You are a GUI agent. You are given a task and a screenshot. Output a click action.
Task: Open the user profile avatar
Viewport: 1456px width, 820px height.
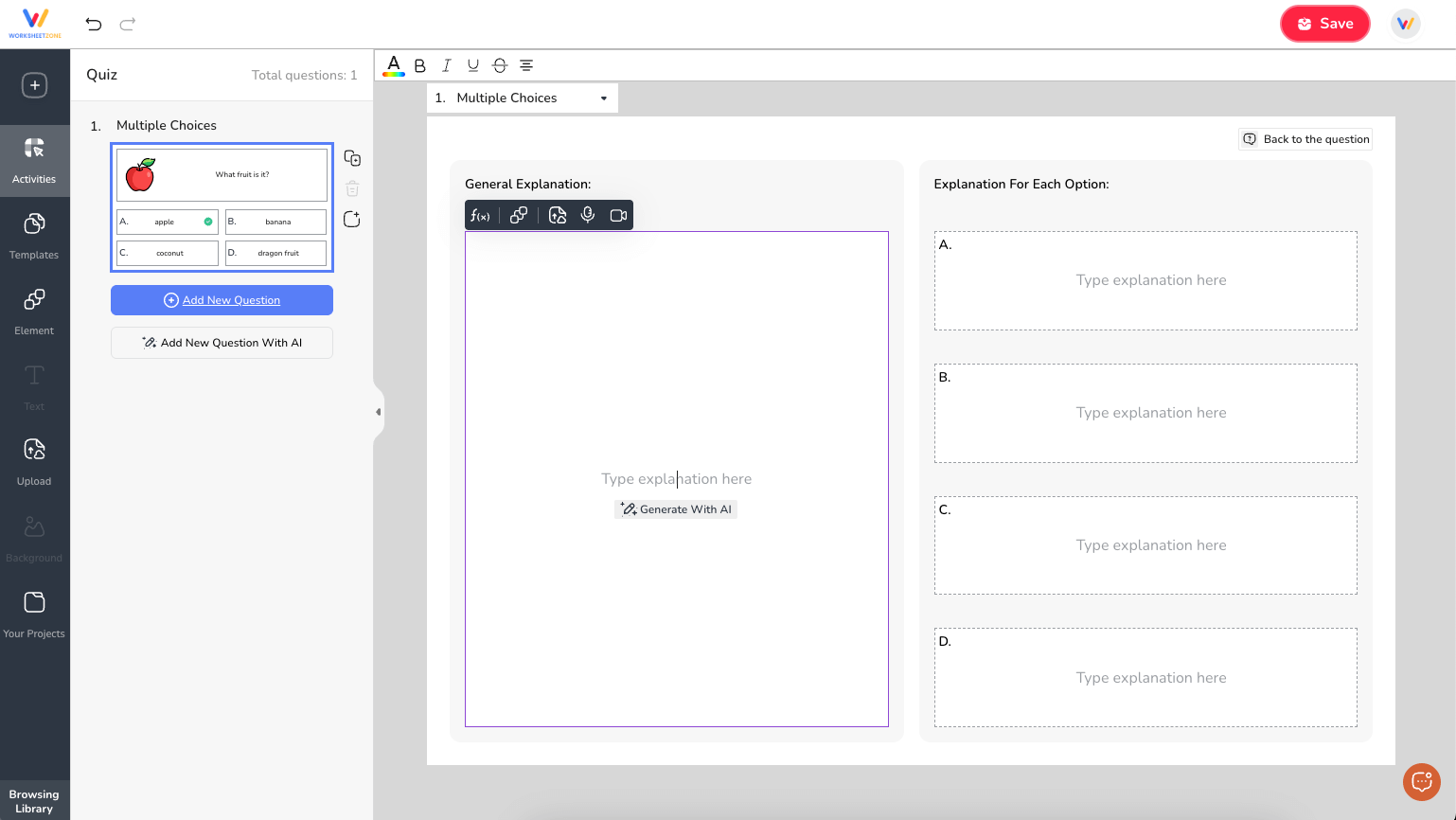point(1406,24)
